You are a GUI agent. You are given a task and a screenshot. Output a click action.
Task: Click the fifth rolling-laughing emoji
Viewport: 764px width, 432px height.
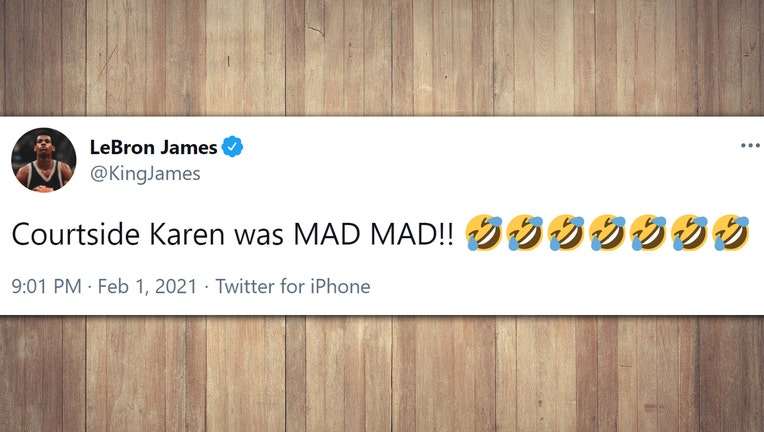[x=648, y=233]
